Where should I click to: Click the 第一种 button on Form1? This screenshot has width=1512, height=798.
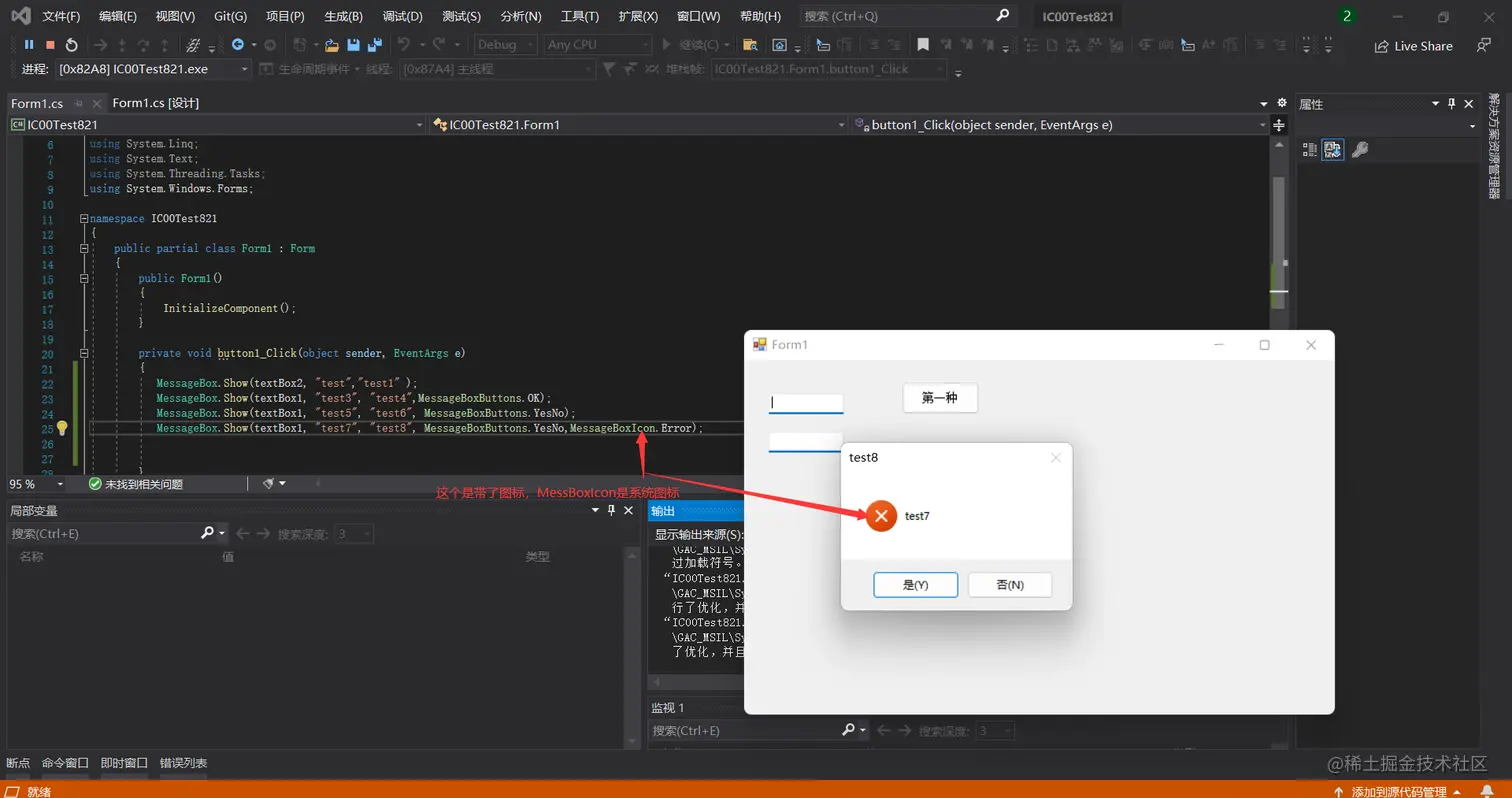940,398
